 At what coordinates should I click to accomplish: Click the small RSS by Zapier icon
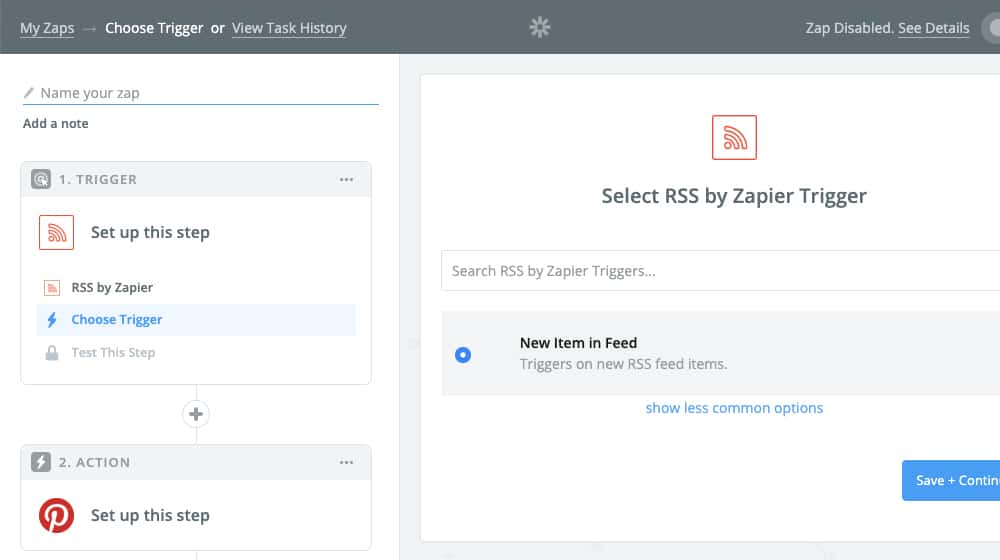click(52, 288)
